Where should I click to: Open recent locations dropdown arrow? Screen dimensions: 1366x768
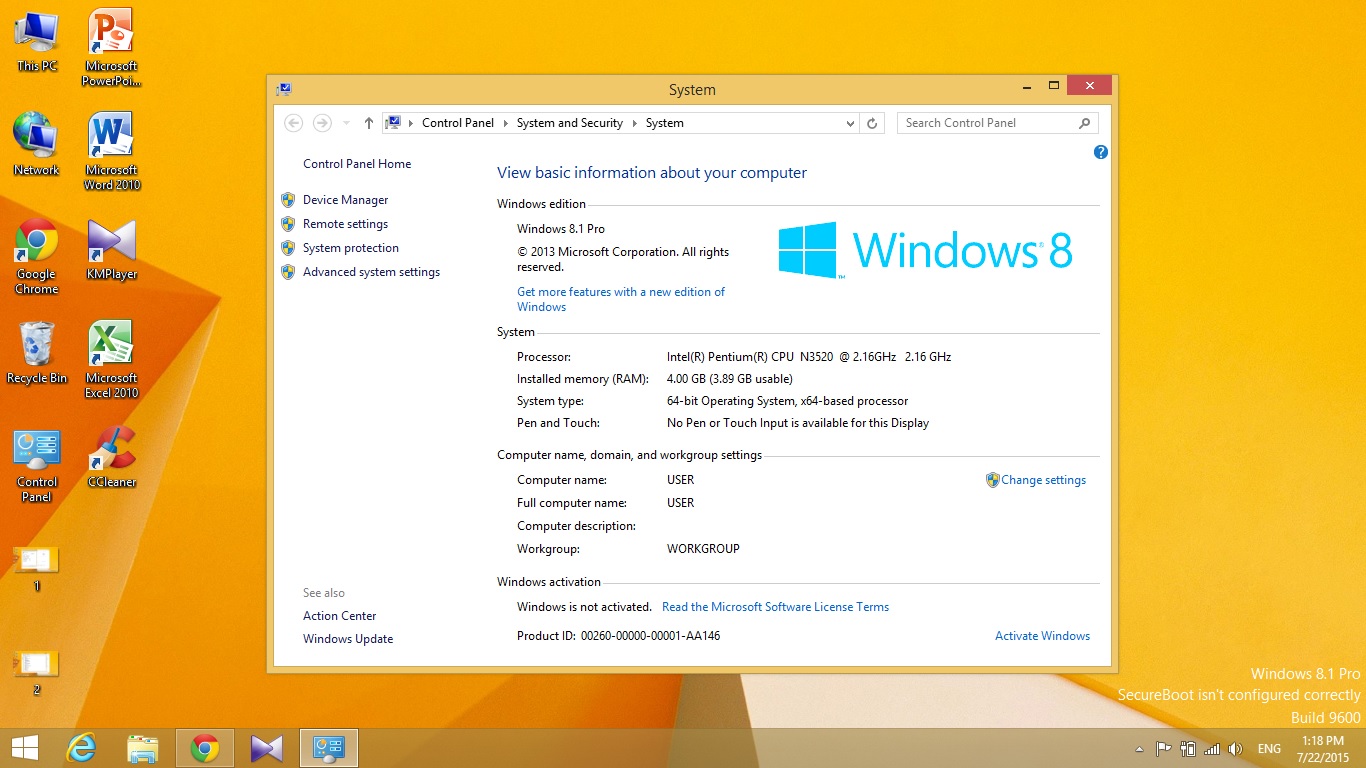pos(346,123)
